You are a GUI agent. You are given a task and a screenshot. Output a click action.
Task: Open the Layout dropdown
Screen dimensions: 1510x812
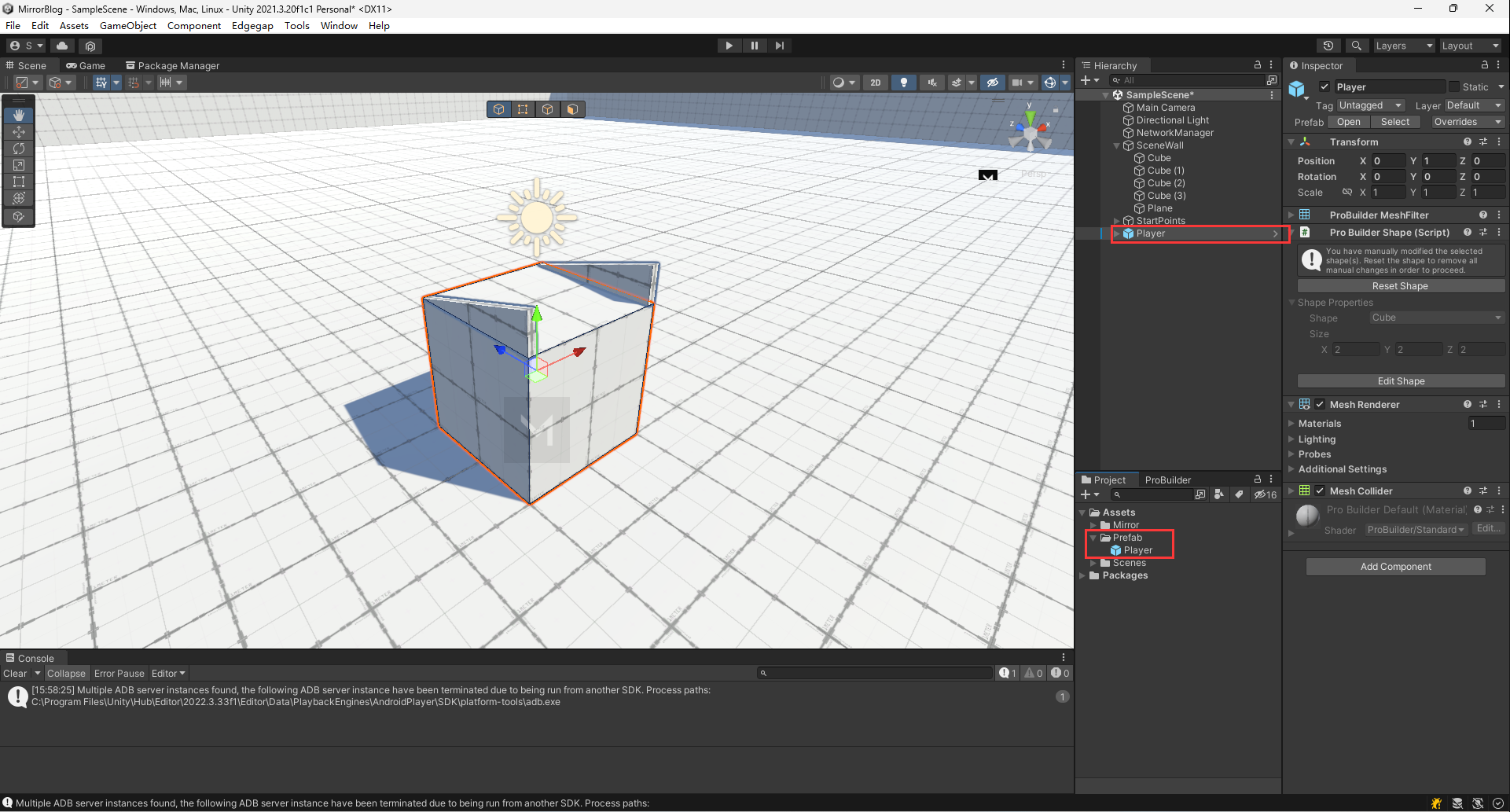1470,46
